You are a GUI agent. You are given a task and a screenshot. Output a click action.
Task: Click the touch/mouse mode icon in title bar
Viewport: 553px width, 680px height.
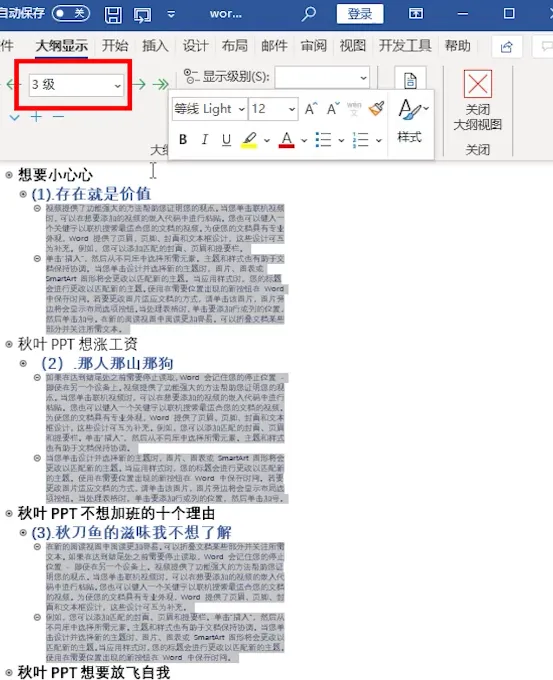pos(142,15)
